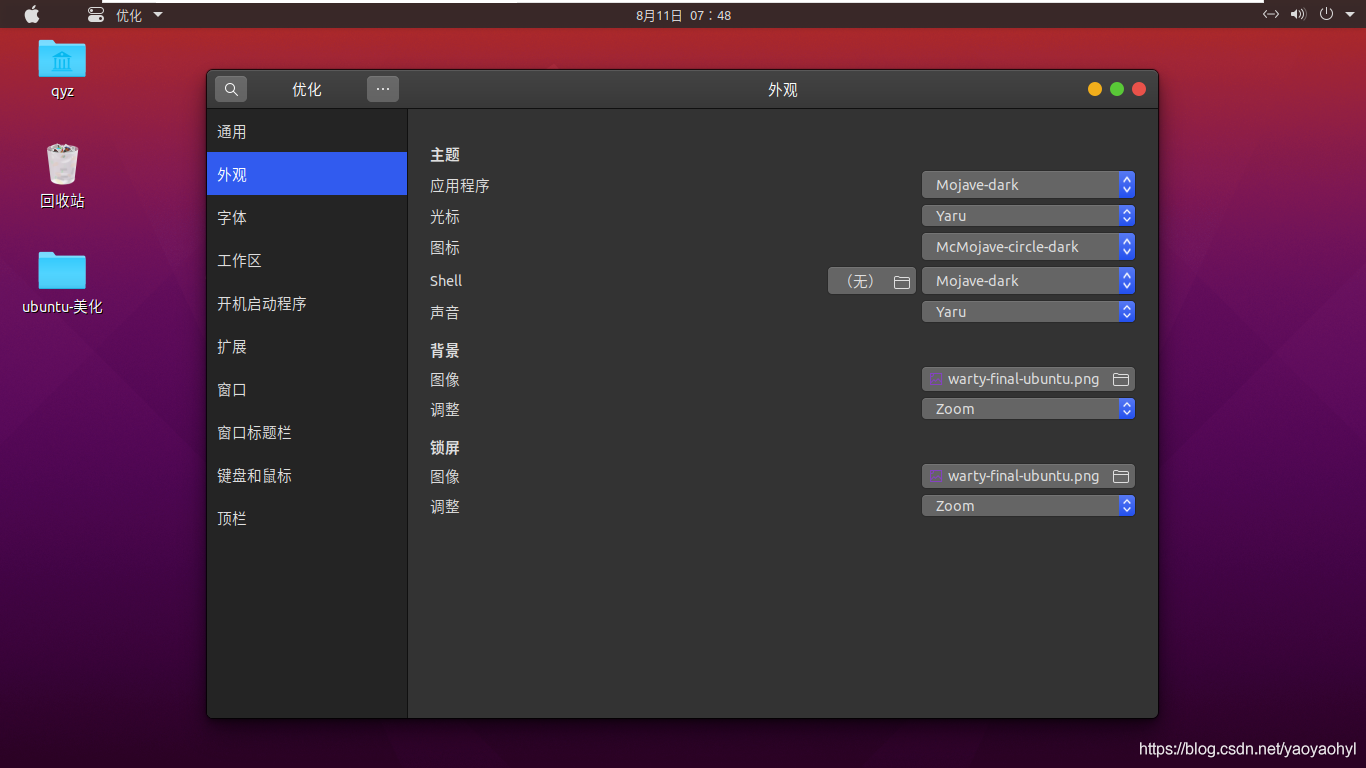This screenshot has height=768, width=1366.
Task: Expand the 优化 app menu arrow in top bar
Action: (x=158, y=15)
